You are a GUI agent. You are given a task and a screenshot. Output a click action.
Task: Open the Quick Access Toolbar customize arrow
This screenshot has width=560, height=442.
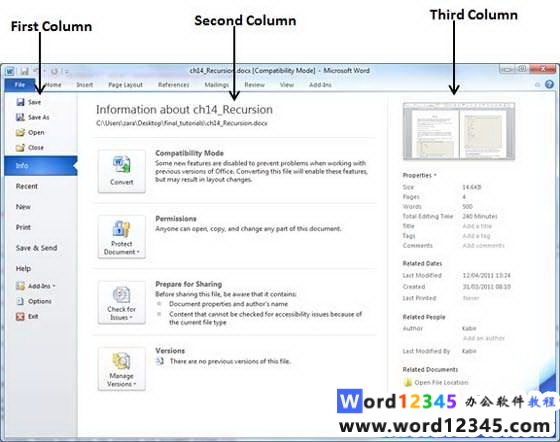[66, 71]
